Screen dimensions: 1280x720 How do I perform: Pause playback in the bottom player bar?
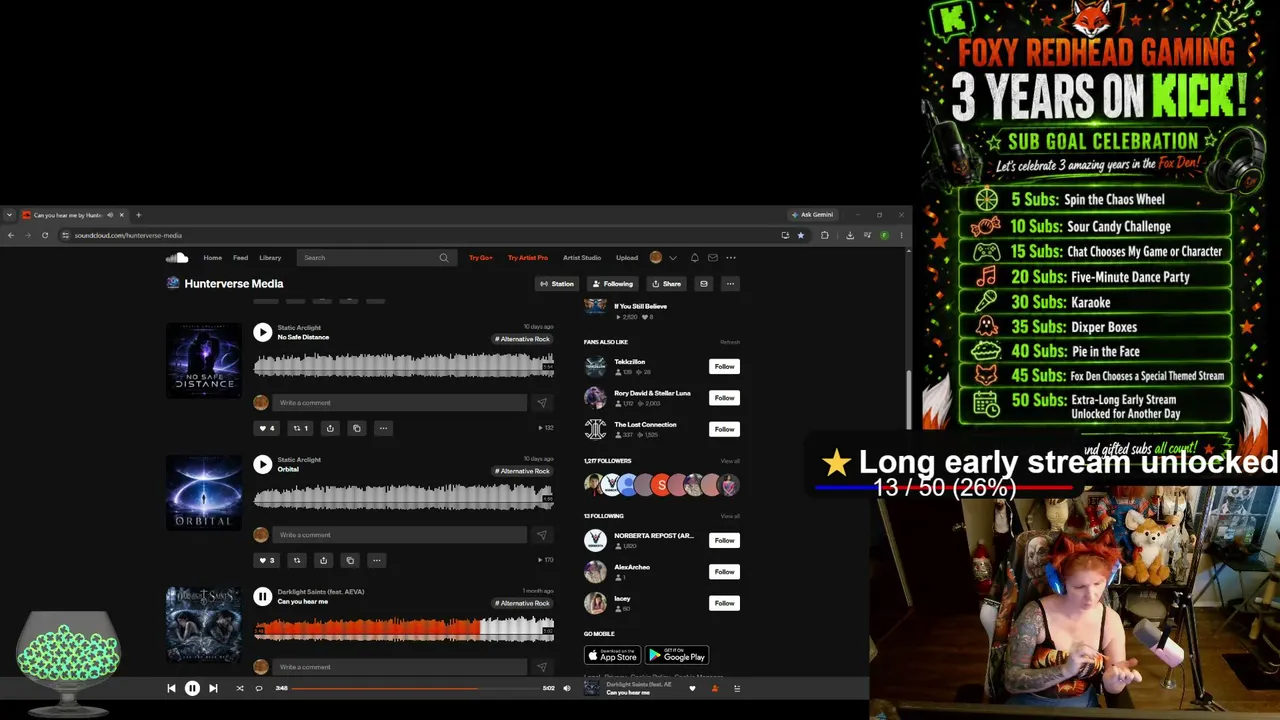tap(192, 688)
